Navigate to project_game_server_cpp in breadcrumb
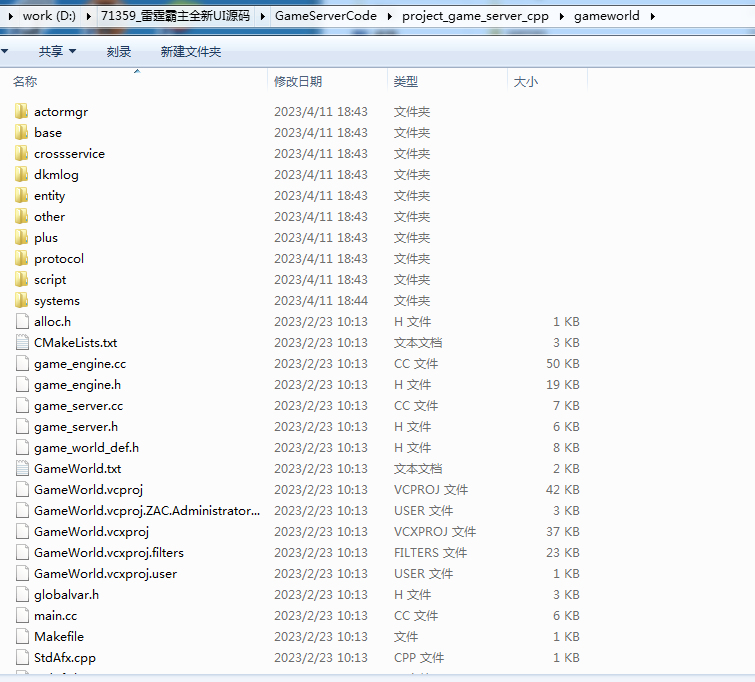 [475, 16]
